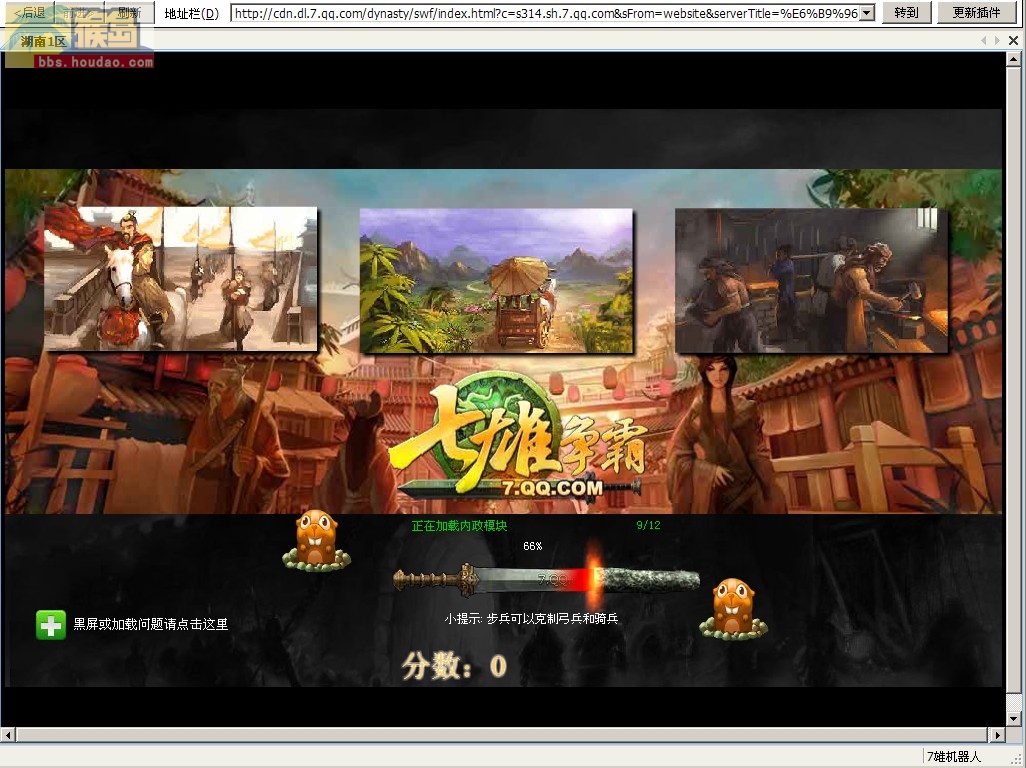Click the 后退 back button
This screenshot has width=1026, height=768.
tap(29, 12)
